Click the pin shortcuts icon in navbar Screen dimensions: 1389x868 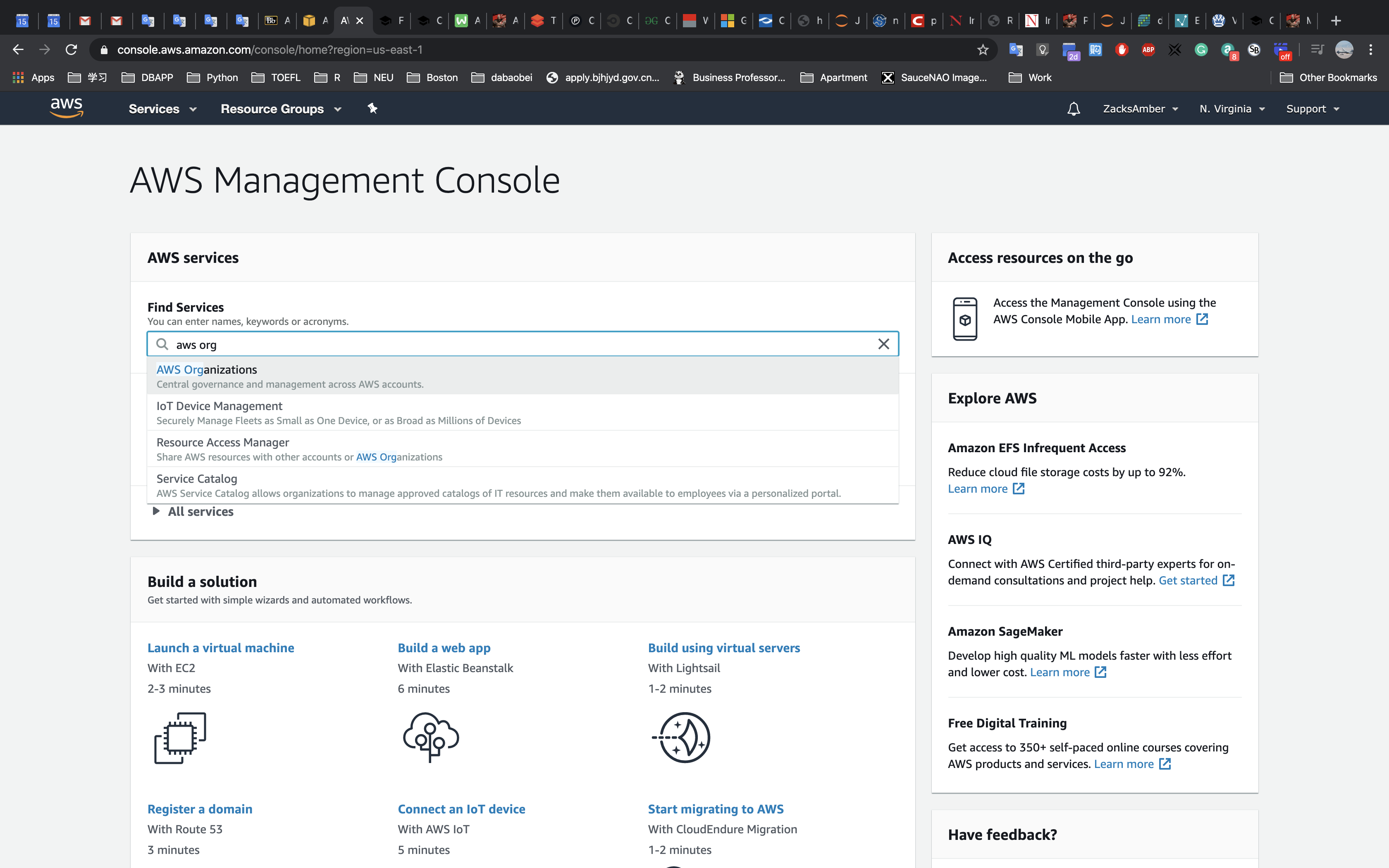(372, 108)
